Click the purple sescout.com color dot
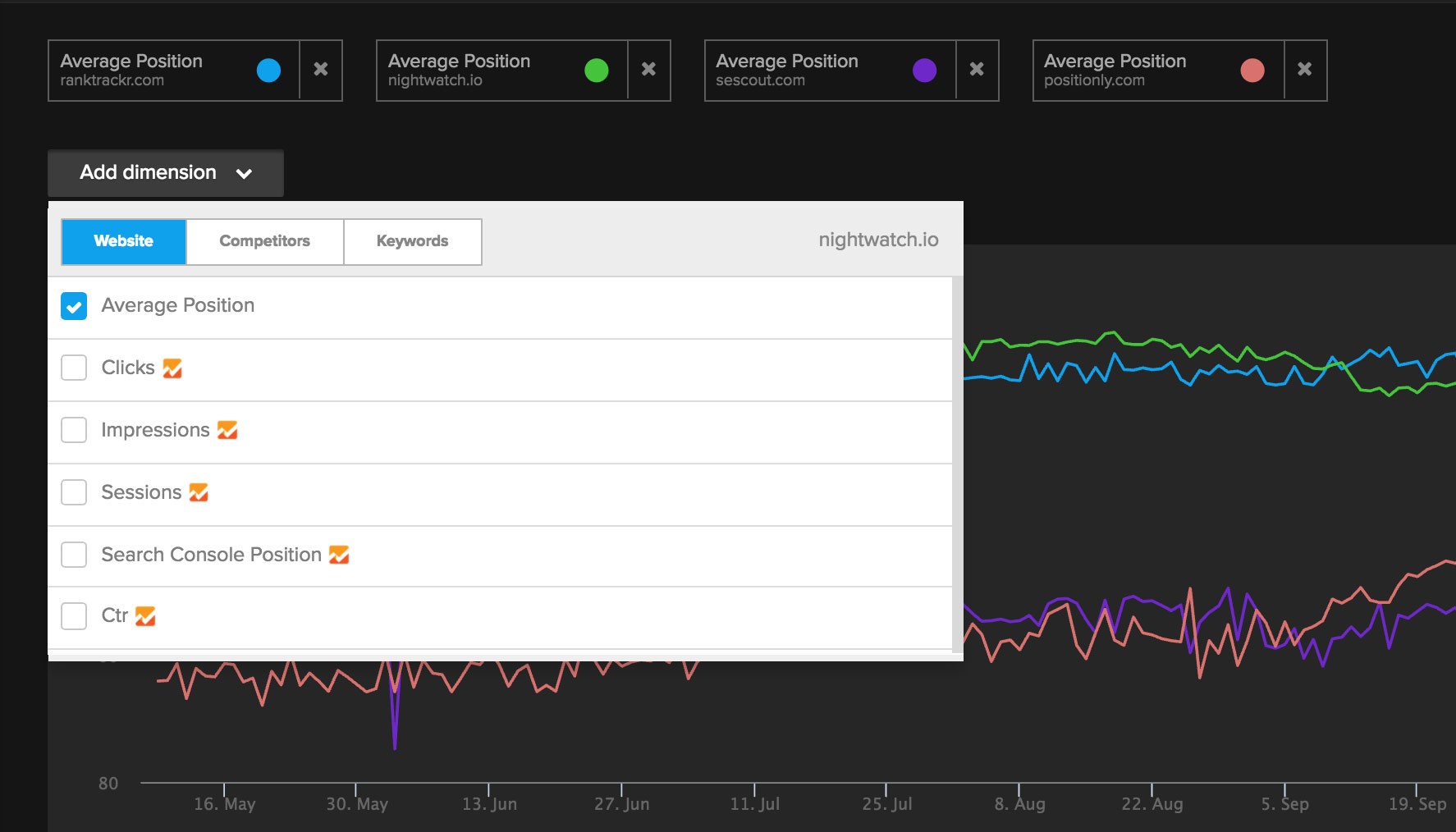This screenshot has height=832, width=1456. pos(924,71)
